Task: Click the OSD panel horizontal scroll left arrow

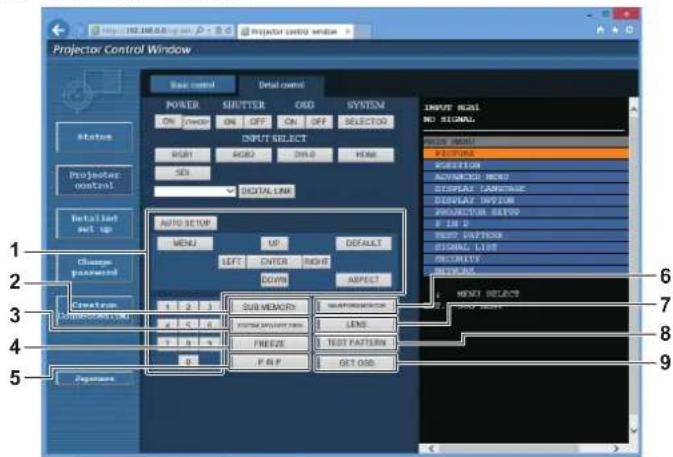Action: 432,448
